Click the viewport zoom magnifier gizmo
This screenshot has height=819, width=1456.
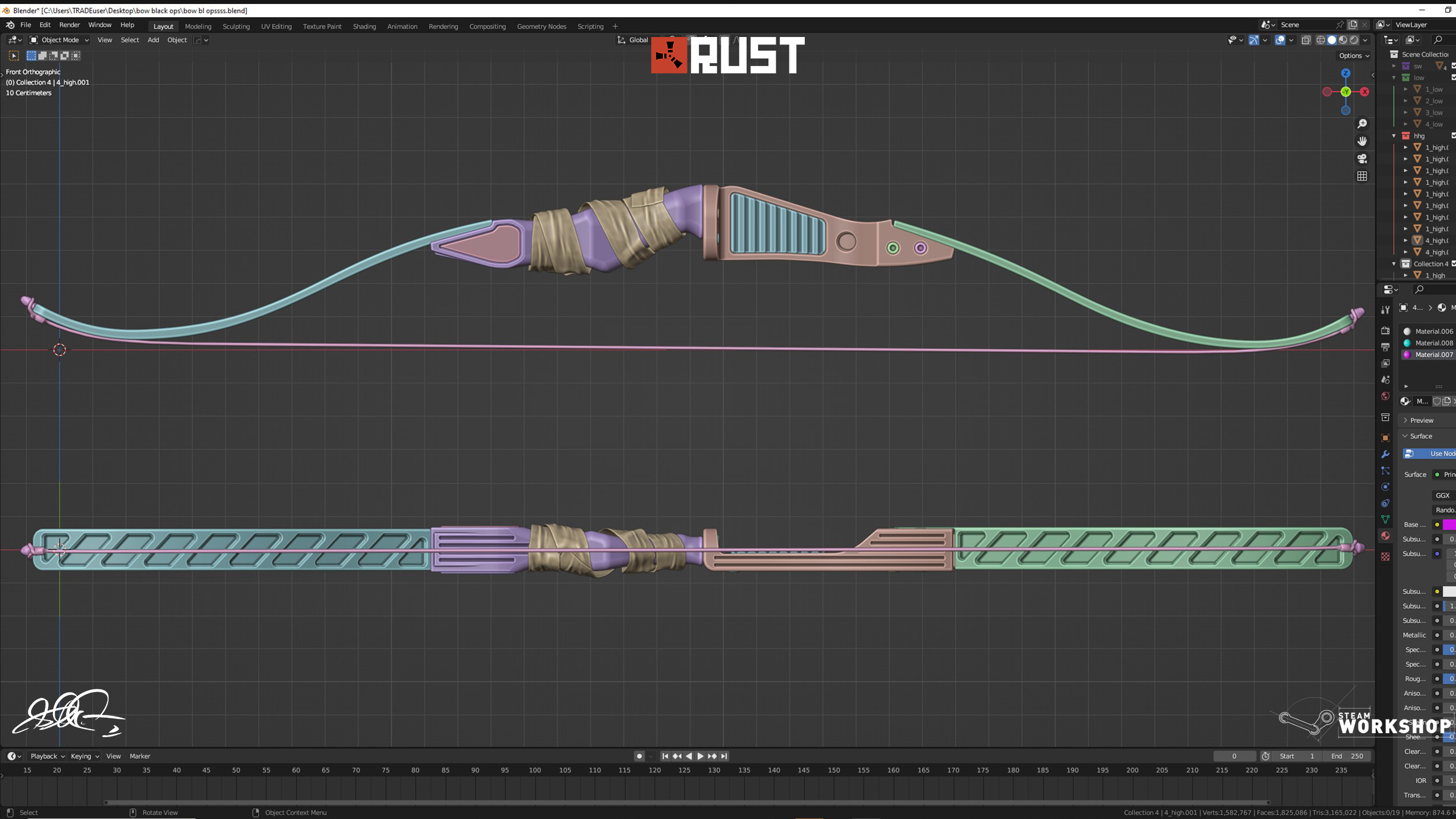tap(1362, 123)
